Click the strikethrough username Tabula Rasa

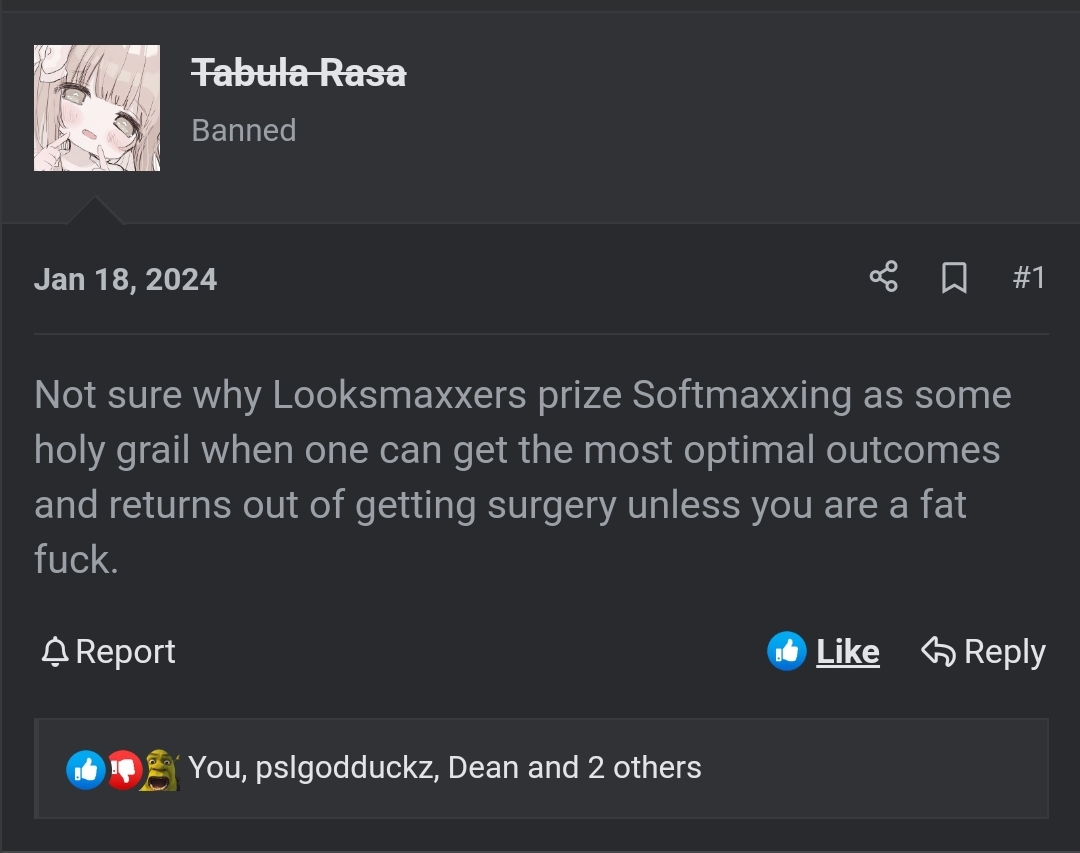click(299, 71)
